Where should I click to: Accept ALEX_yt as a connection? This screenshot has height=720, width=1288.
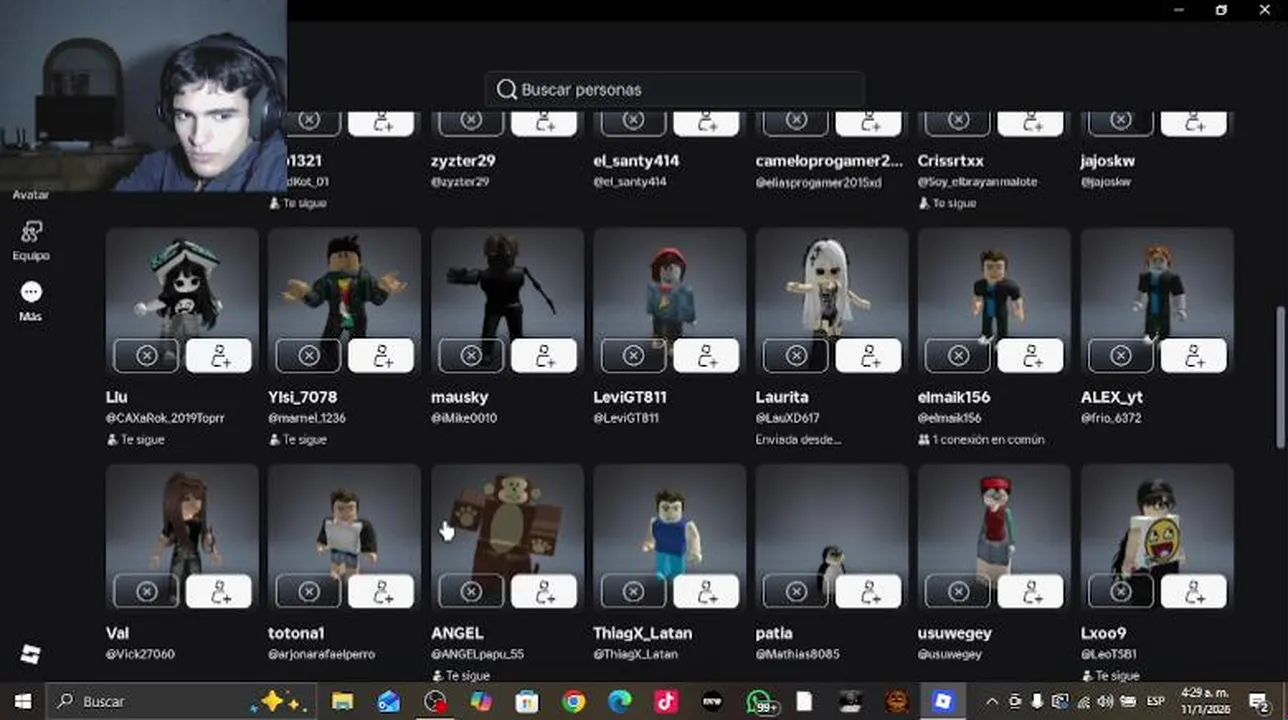[1193, 355]
